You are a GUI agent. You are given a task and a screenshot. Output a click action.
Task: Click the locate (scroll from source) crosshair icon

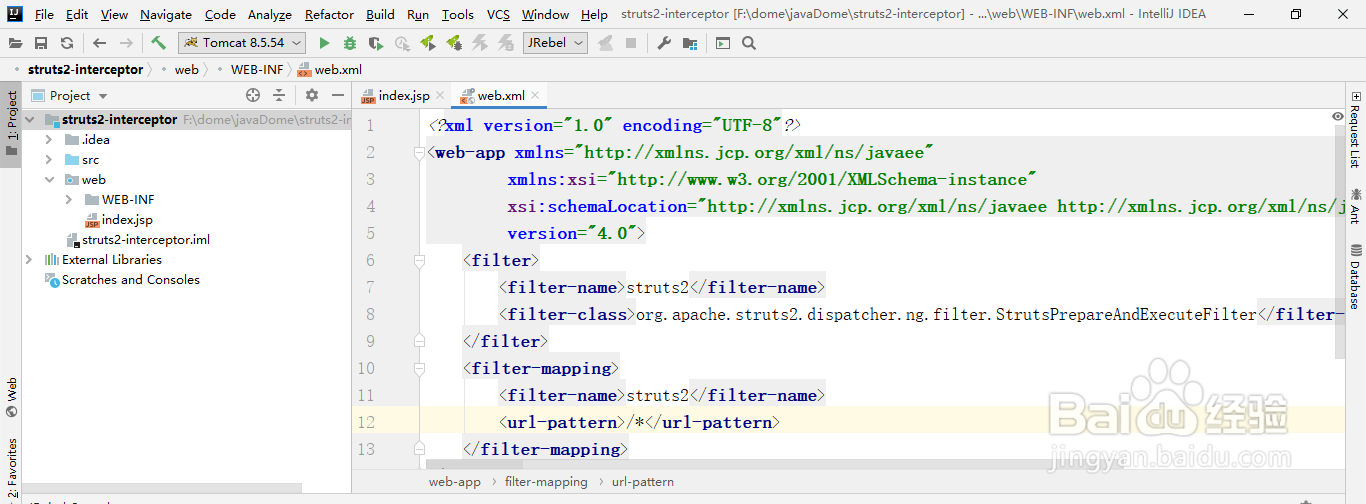(x=253, y=95)
